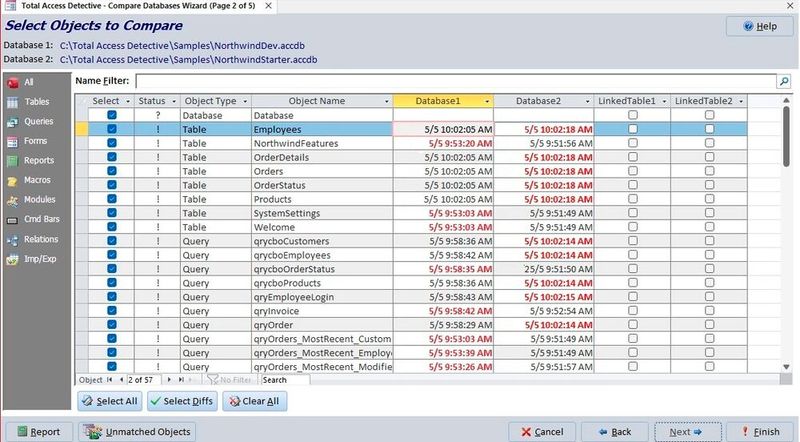Toggle LinkedTable2 checkbox for qryOrder row
The height and width of the screenshot is (442, 800).
(x=709, y=324)
